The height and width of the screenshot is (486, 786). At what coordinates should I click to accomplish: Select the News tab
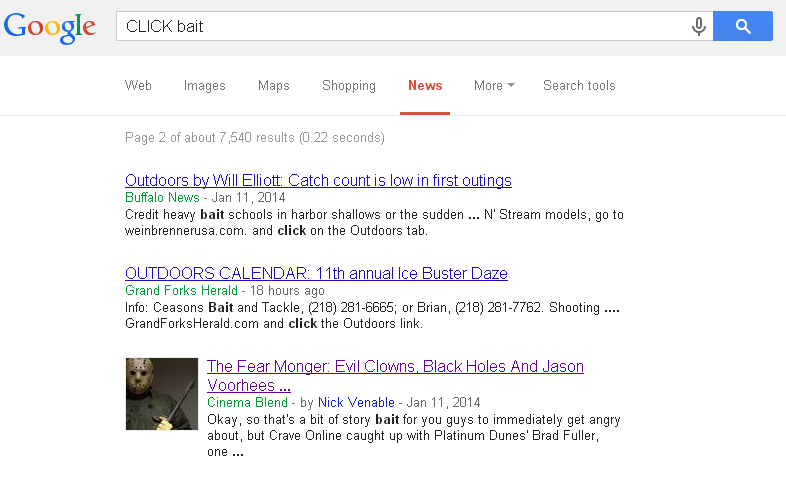425,86
